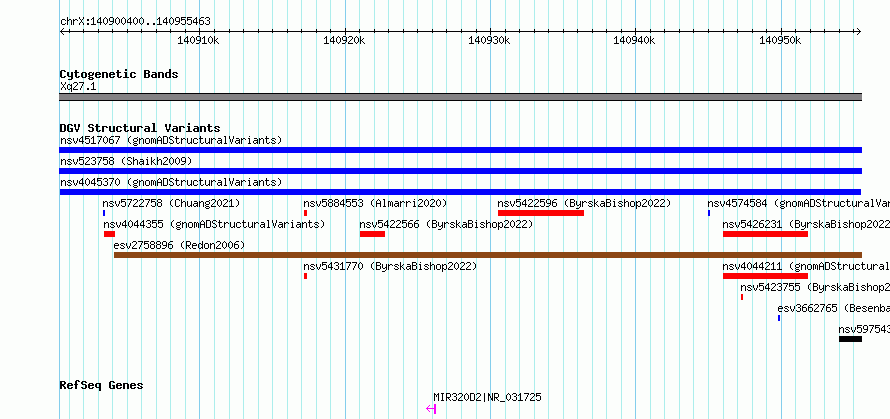This screenshot has height=419, width=890.
Task: Select the small blue nsv5722758 marker
Action: pyautogui.click(x=104, y=213)
